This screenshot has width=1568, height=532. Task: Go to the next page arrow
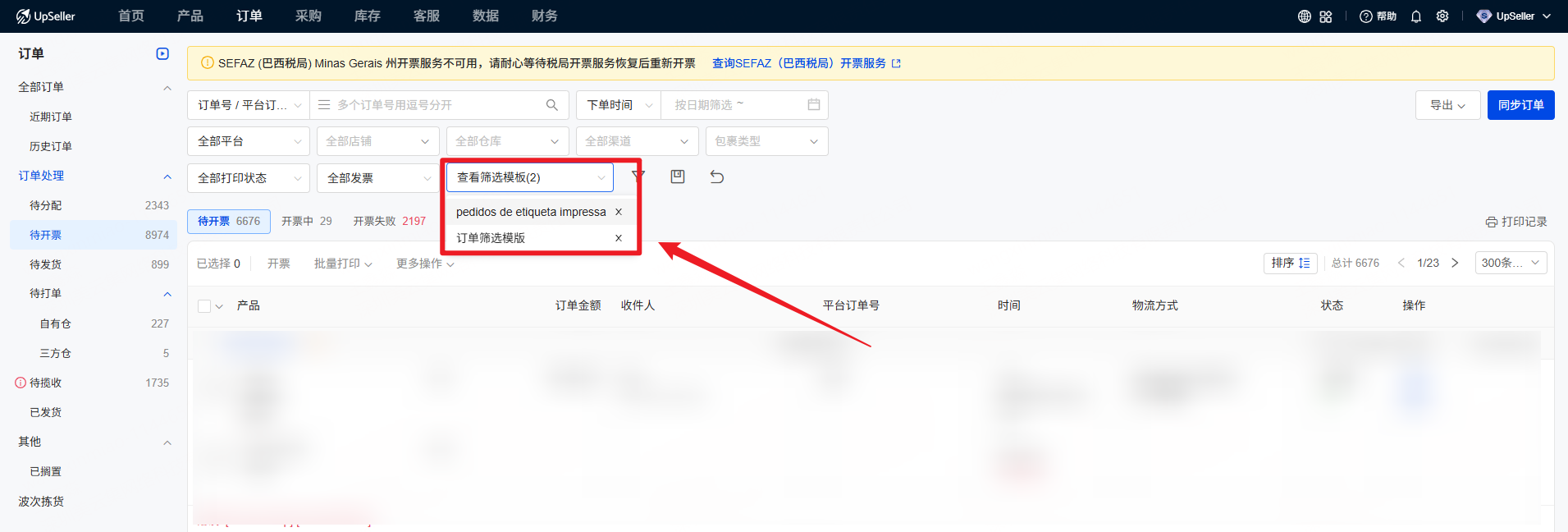point(1455,263)
